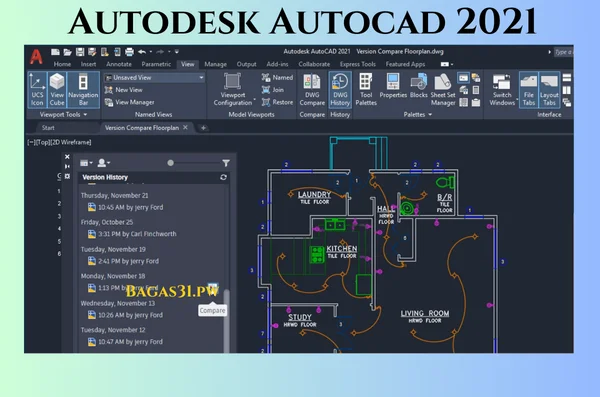Open the version list view options dropdown
Image resolution: width=600 pixels, height=397 pixels.
86,163
